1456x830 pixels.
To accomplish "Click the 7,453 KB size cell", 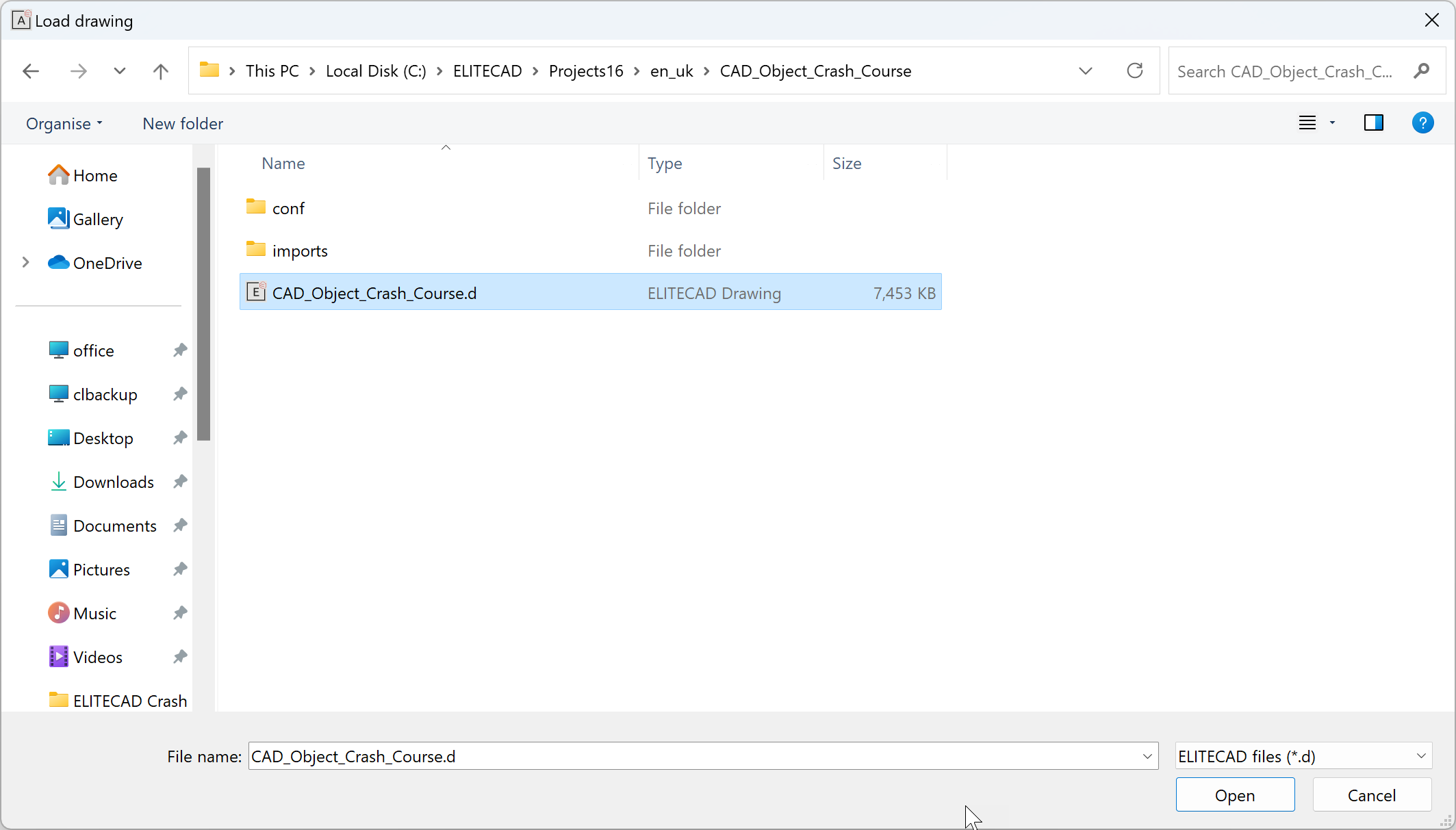I will click(904, 294).
